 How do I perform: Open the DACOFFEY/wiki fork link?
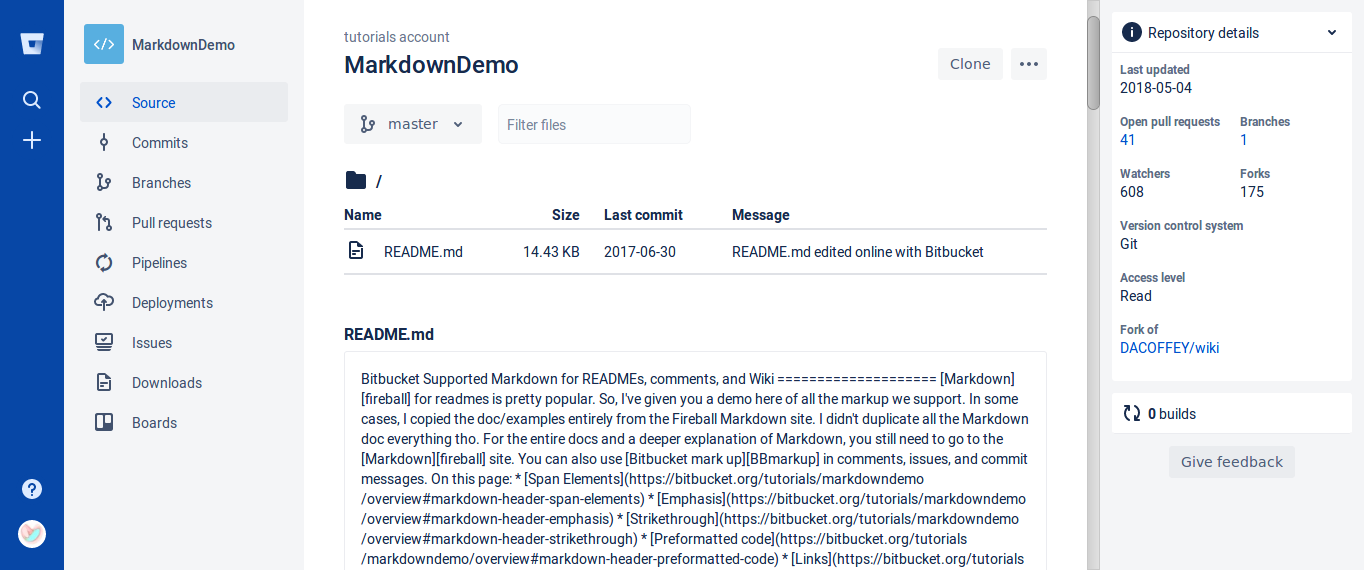point(1169,348)
